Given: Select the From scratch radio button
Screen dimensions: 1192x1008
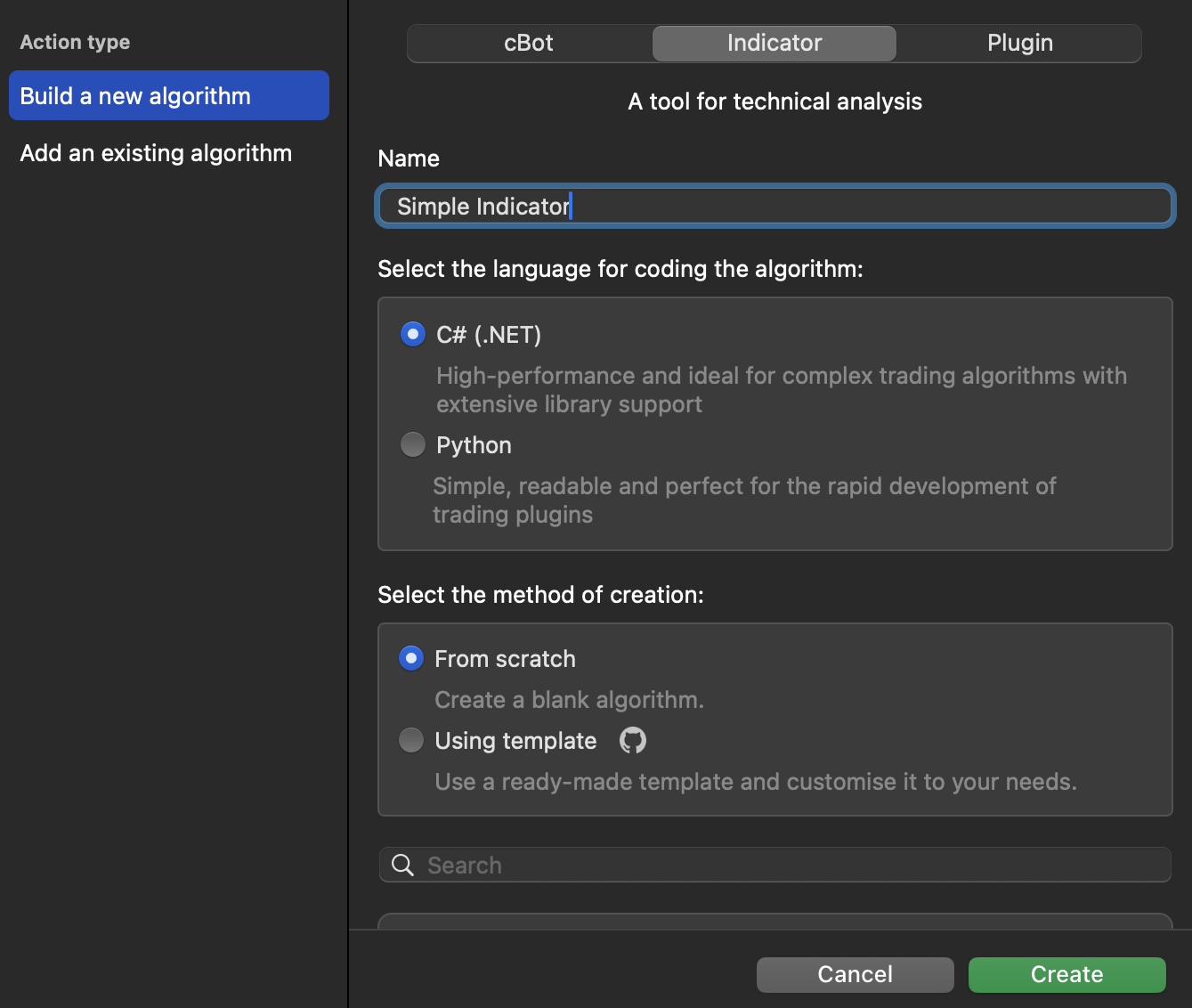Looking at the screenshot, I should pyautogui.click(x=410, y=659).
